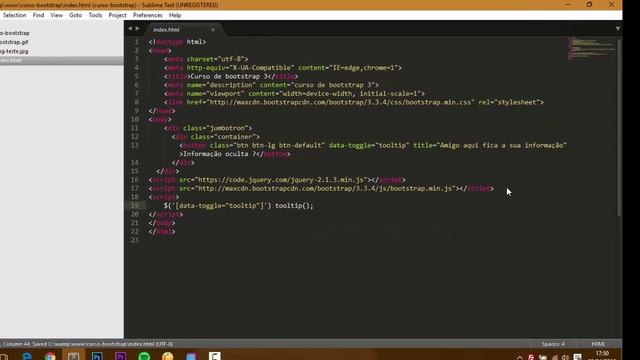Click the bootstrap.min.js script URL
This screenshot has width=640, height=360.
tap(325, 188)
